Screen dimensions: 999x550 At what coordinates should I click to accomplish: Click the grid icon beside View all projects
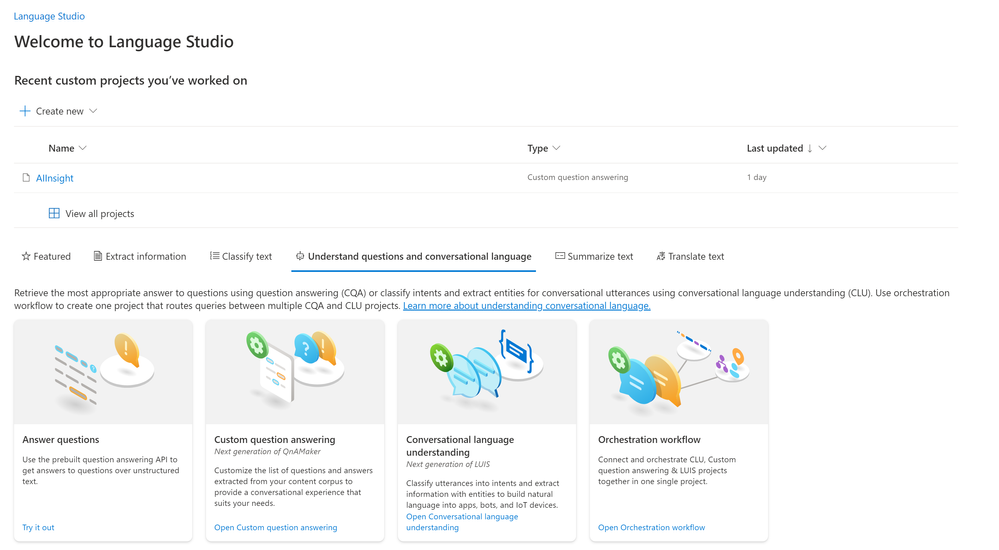(54, 213)
